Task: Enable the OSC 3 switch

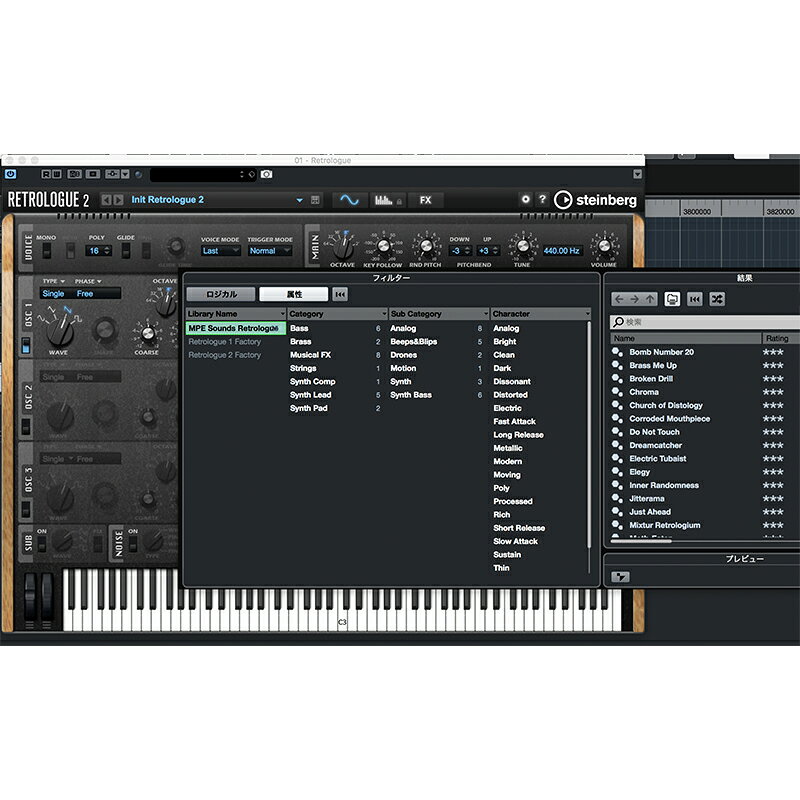Action: click(x=26, y=508)
